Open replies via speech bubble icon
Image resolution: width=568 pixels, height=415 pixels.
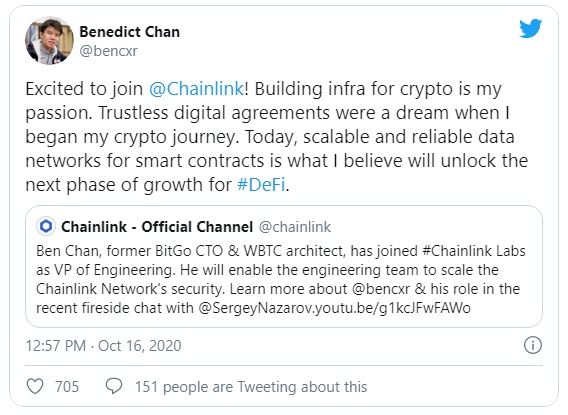(114, 386)
